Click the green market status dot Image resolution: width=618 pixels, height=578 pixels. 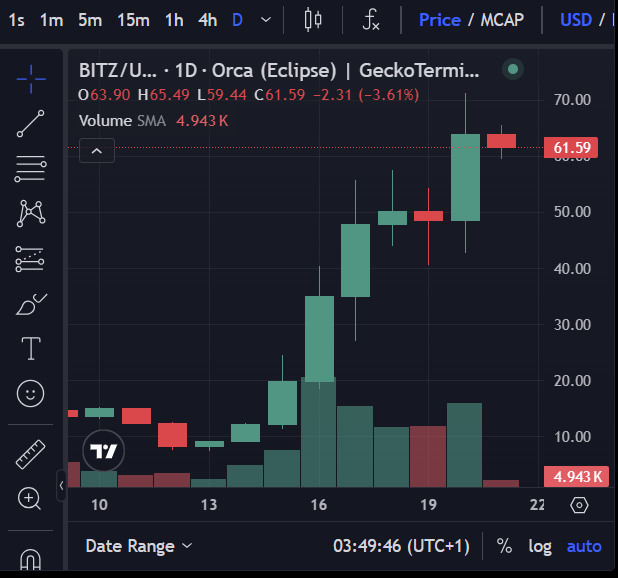click(x=513, y=69)
